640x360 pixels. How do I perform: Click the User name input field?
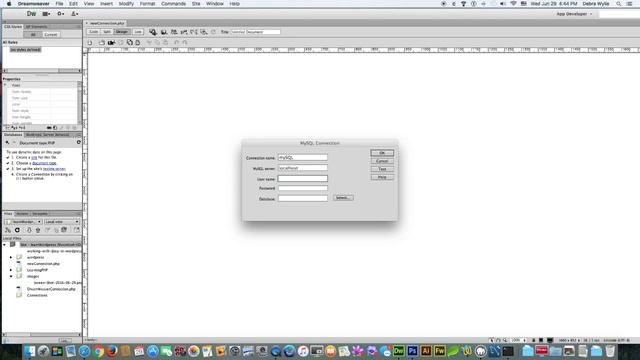click(302, 178)
